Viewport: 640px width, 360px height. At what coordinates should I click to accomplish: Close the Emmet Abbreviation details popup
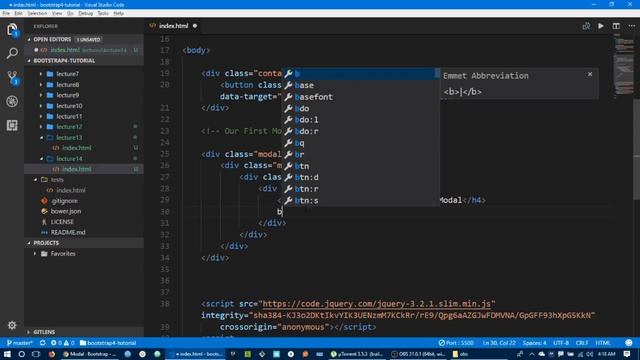[x=590, y=74]
